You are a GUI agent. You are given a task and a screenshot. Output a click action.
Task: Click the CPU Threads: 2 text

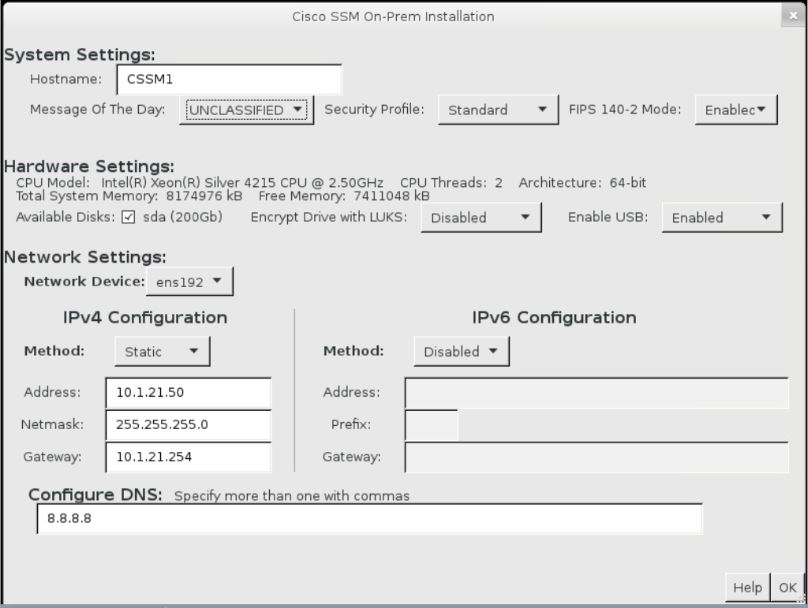(x=451, y=183)
